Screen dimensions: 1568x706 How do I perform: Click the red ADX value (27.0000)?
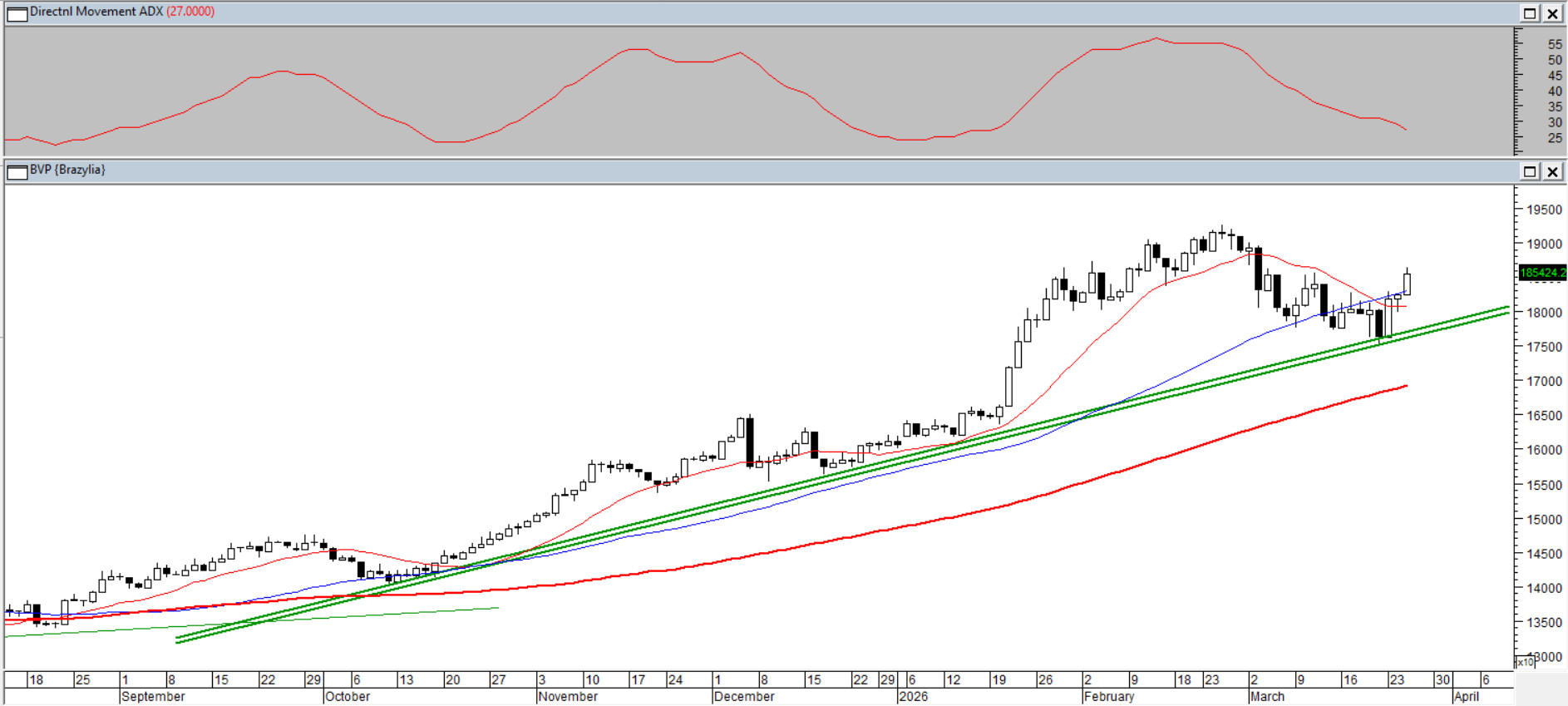click(190, 12)
